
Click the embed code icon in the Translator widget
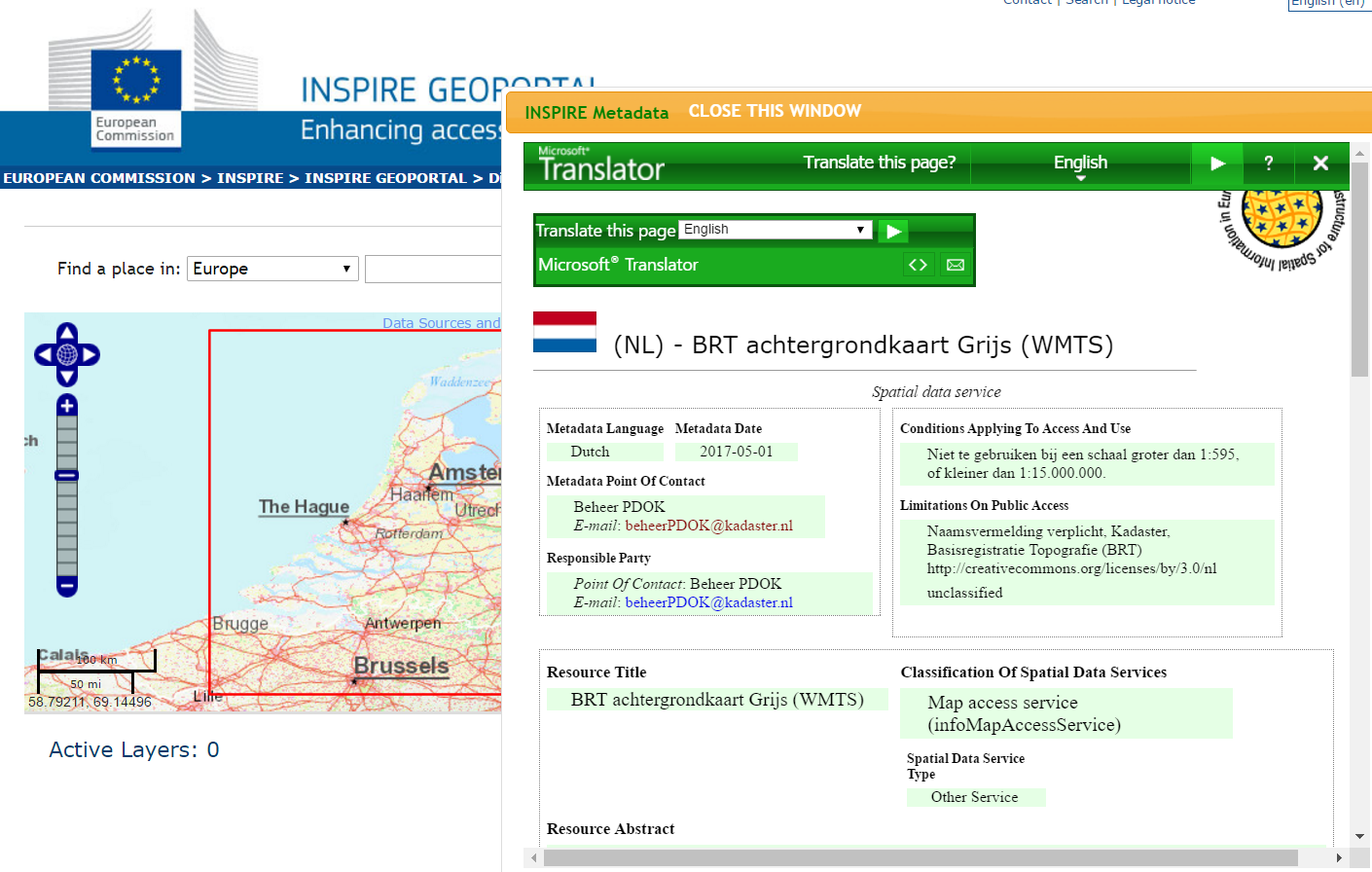pos(918,265)
